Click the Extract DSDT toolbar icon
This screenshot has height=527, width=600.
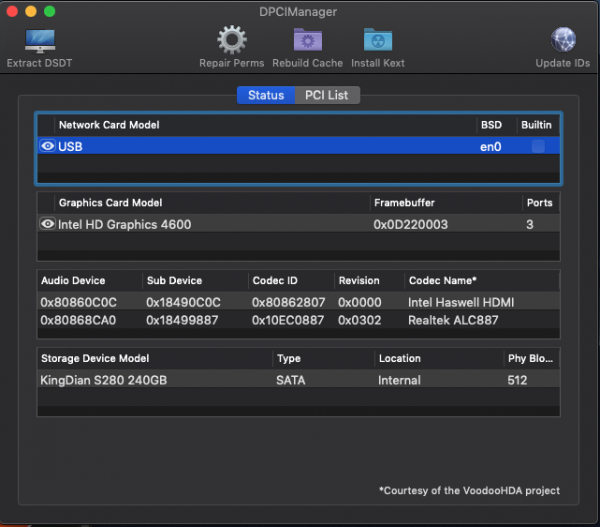[x=39, y=41]
